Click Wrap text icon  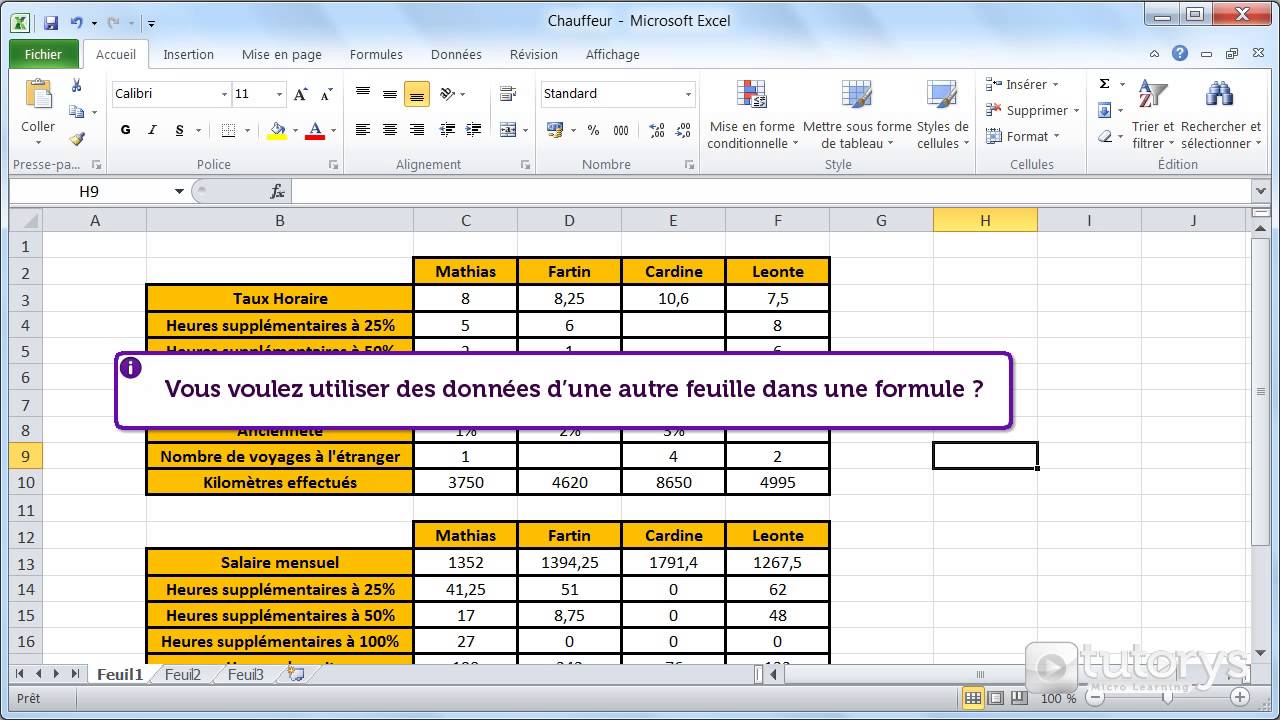(508, 94)
